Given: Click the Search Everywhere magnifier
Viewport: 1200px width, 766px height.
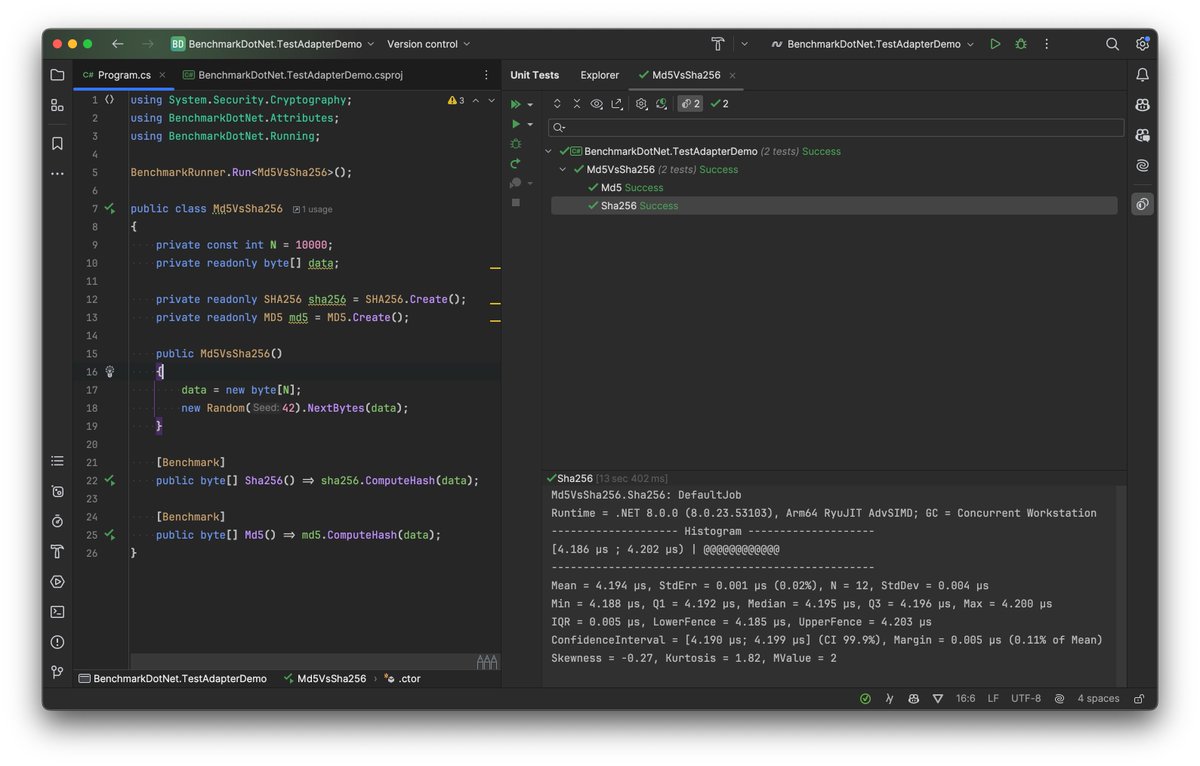Looking at the screenshot, I should tap(1112, 44).
